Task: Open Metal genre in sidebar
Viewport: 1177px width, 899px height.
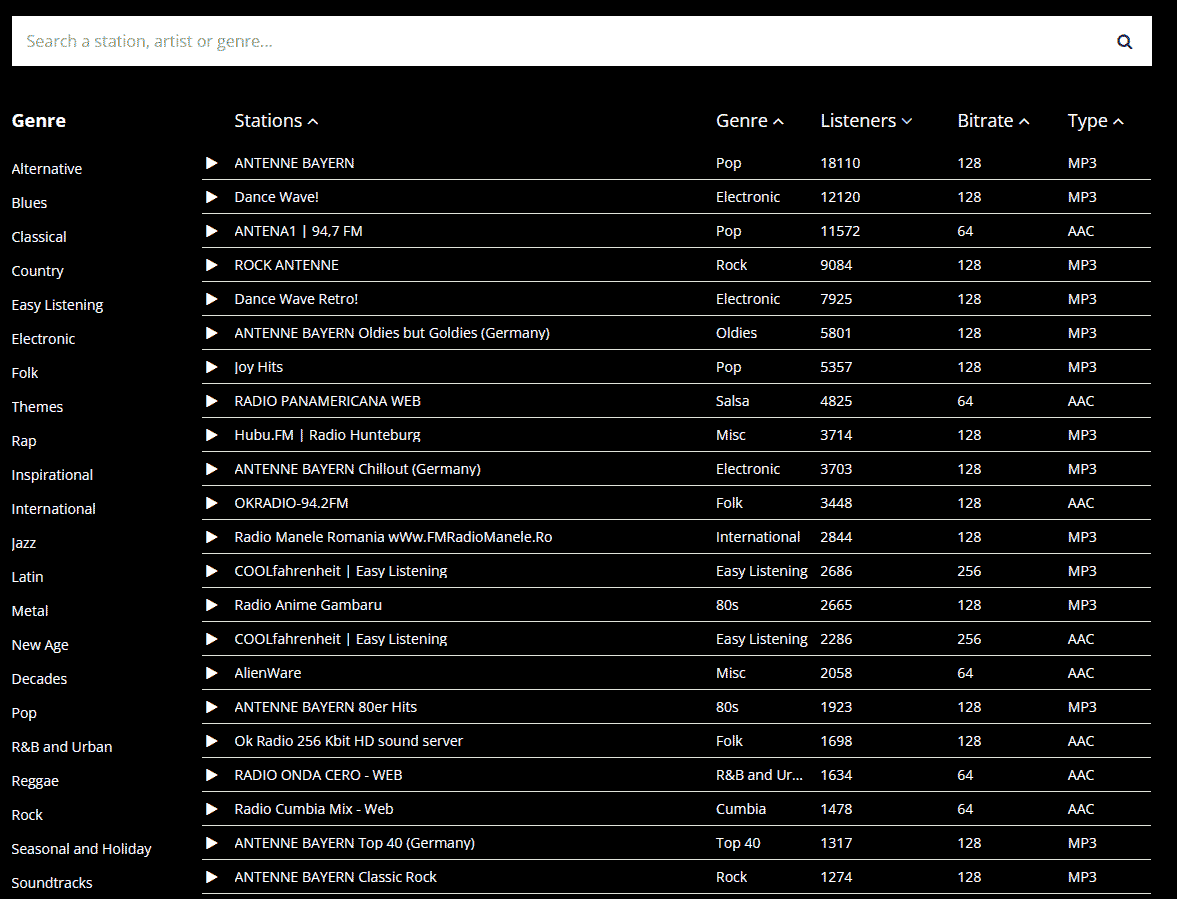Action: pos(30,611)
